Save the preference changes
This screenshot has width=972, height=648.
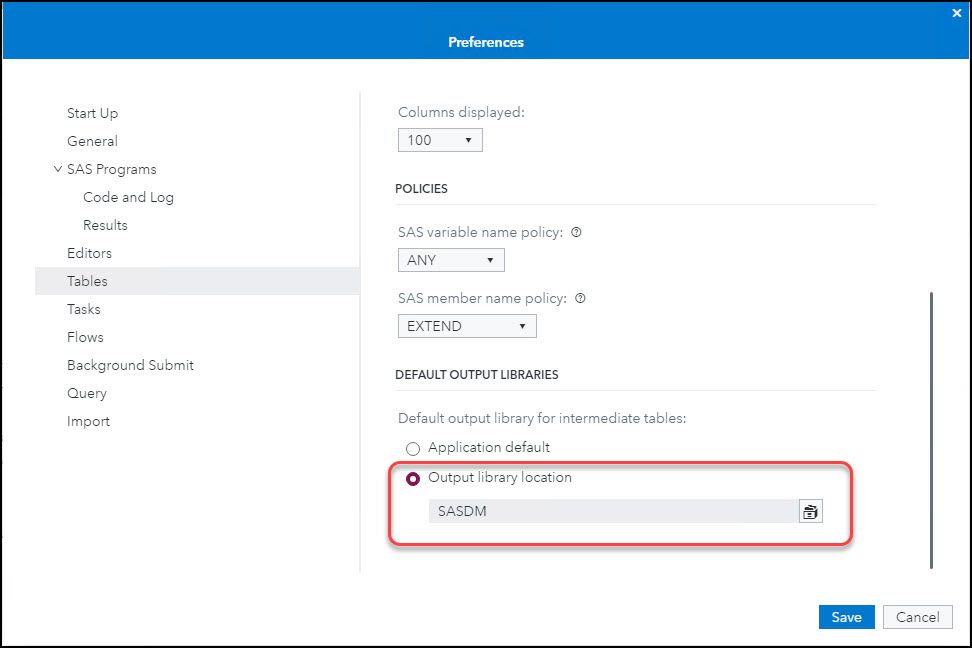point(846,617)
